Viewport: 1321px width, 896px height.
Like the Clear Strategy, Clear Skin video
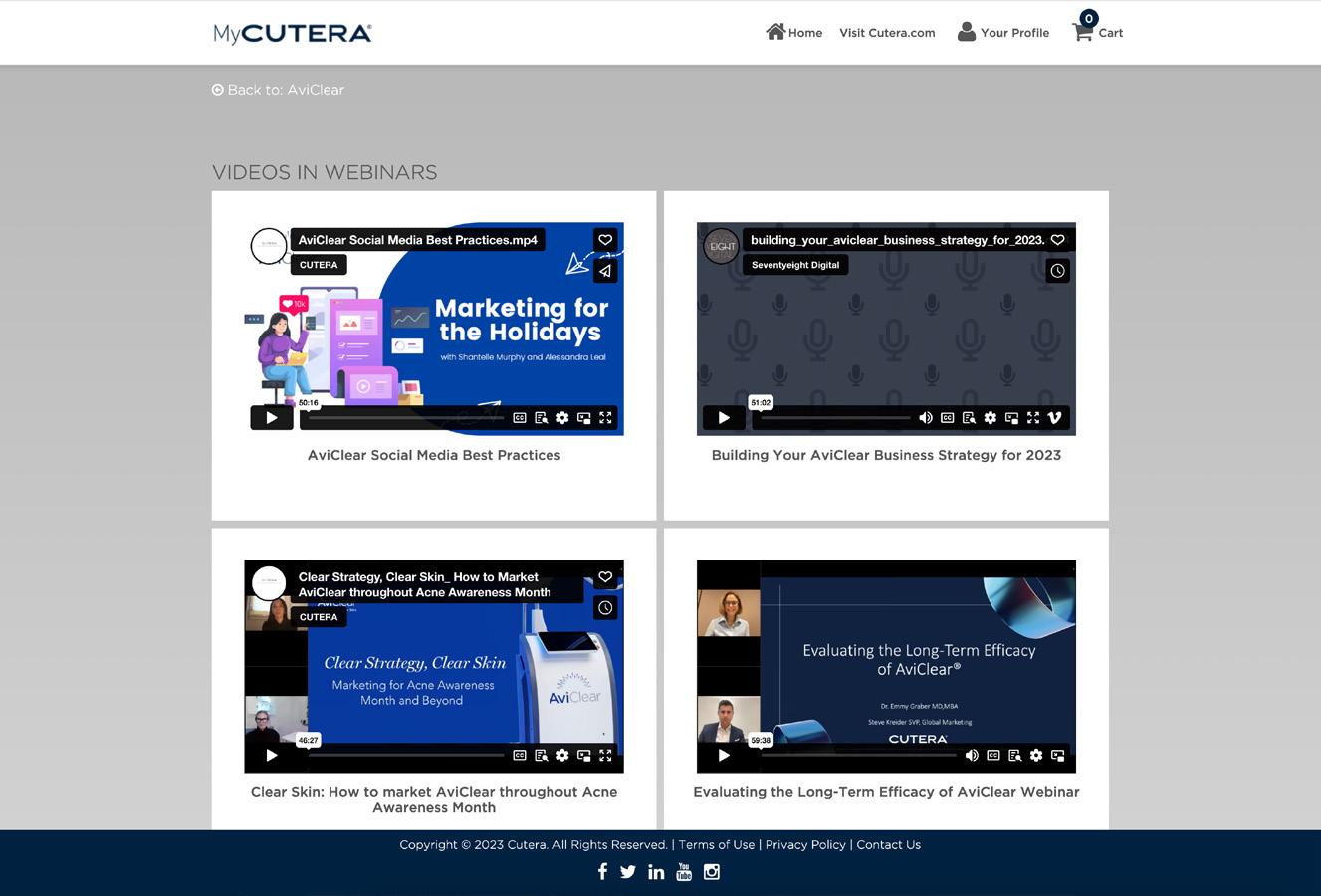605,577
